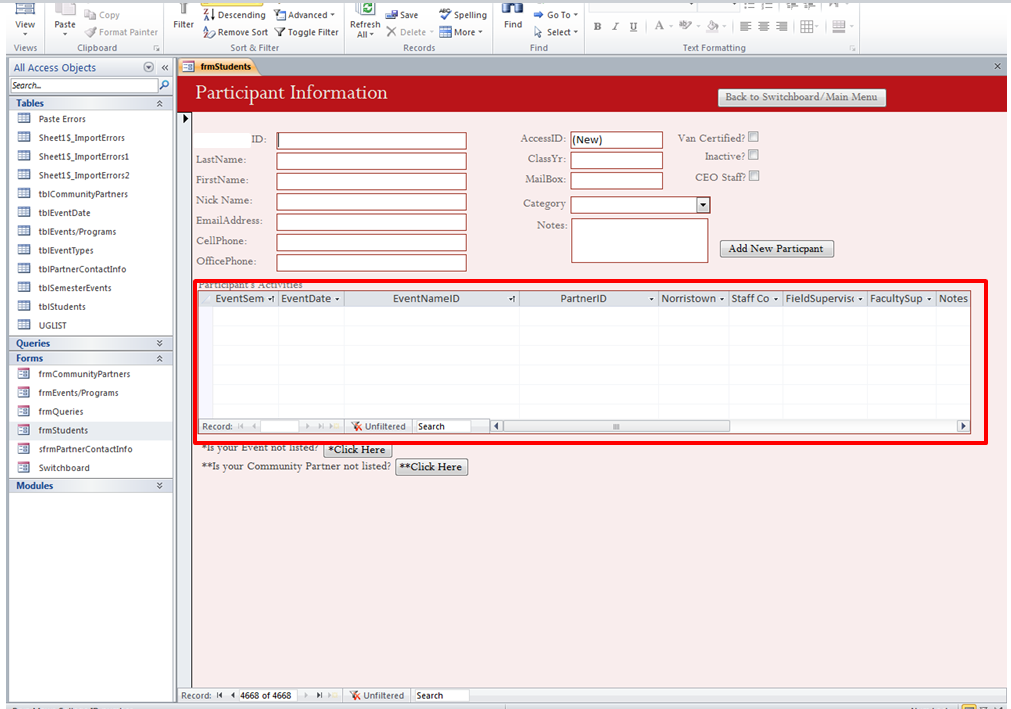
Task: Expand the Modules section
Action: (x=160, y=485)
